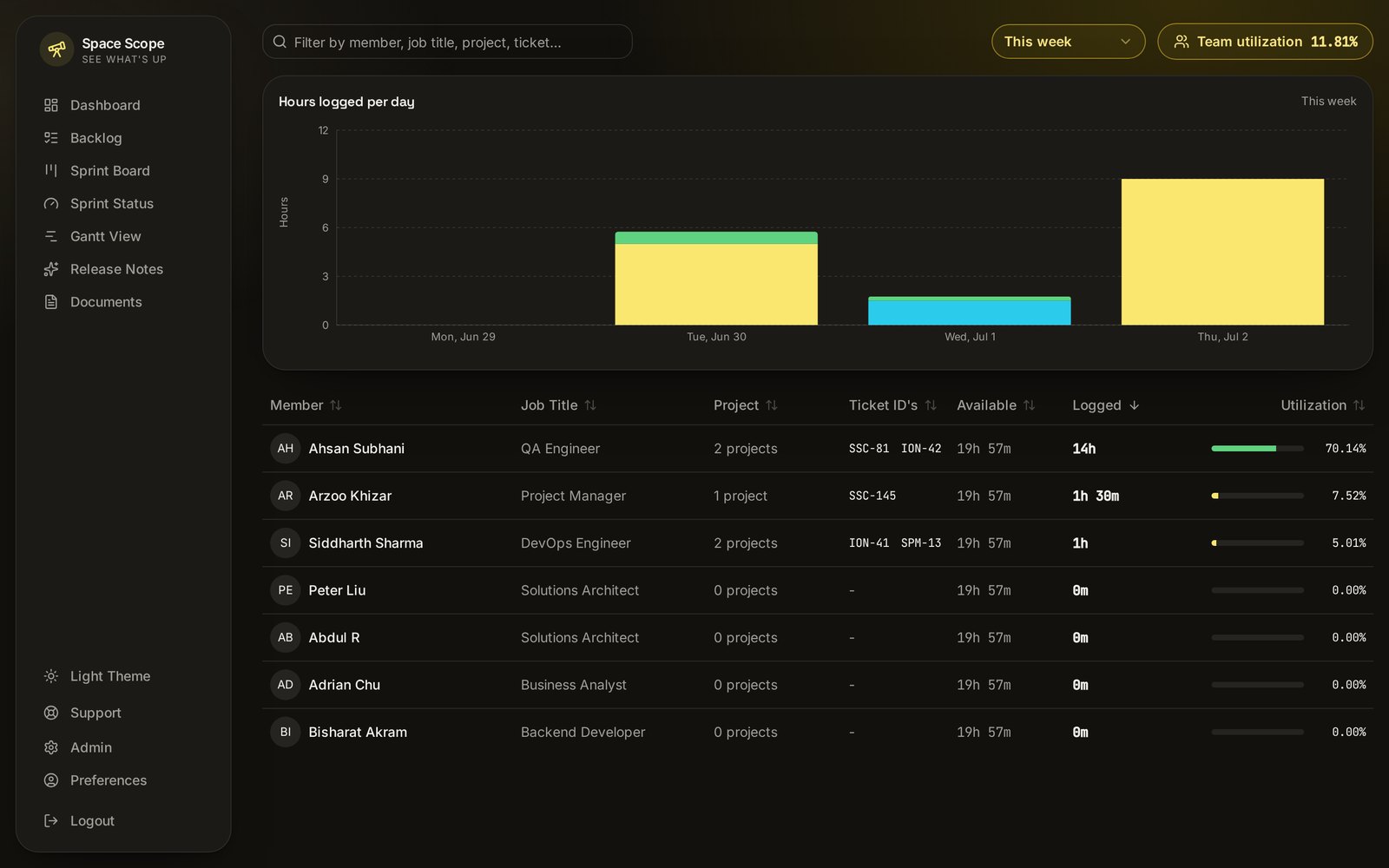Click the Sprint Status gauge icon
Screen dimensions: 1389x868
point(51,204)
